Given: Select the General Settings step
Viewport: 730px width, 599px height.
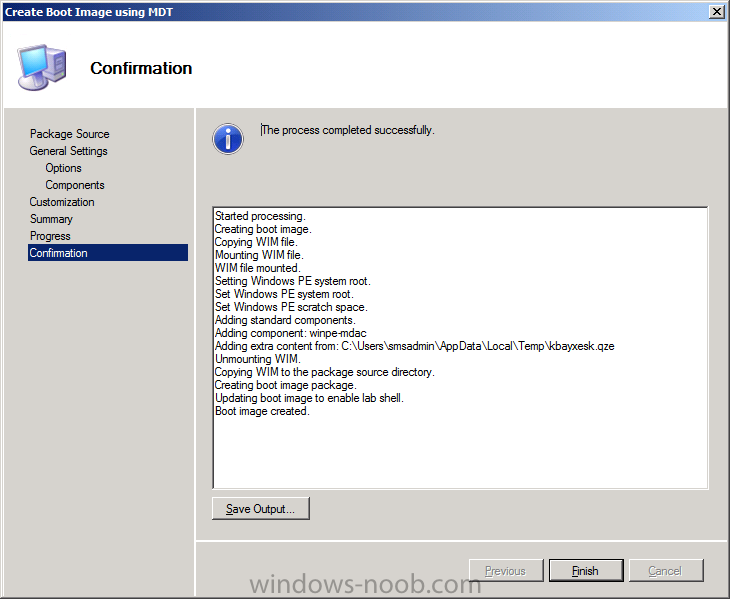Looking at the screenshot, I should point(68,151).
